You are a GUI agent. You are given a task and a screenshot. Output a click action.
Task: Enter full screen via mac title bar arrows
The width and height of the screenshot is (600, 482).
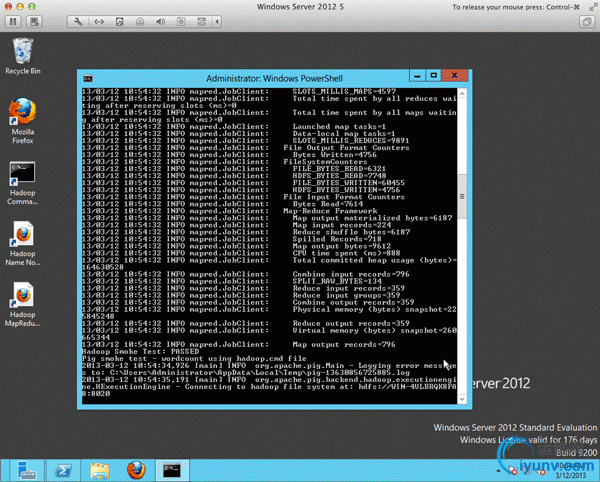point(592,7)
